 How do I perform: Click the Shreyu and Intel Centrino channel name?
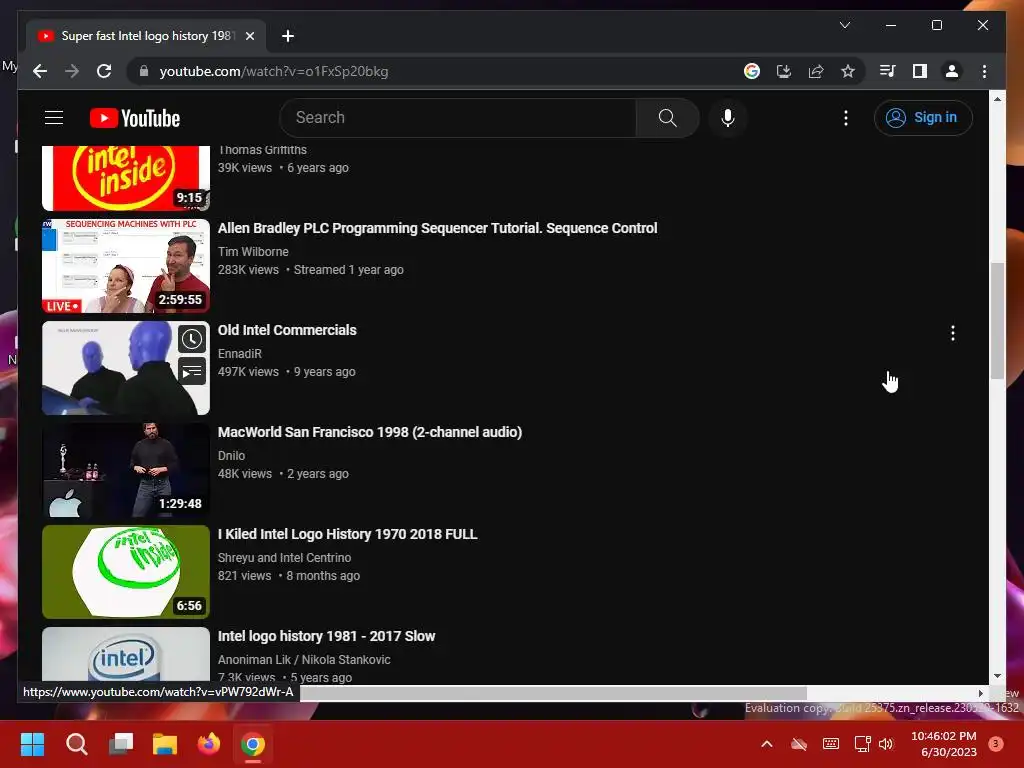pyautogui.click(x=284, y=557)
